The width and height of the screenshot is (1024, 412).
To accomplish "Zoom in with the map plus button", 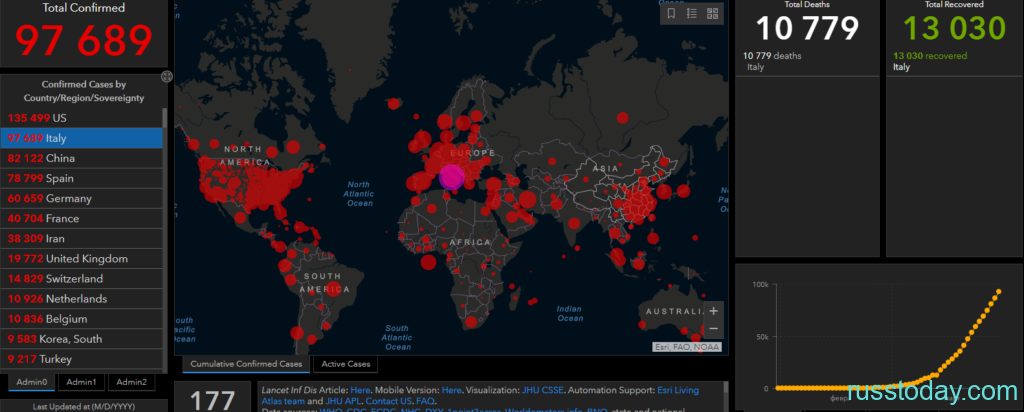I will pos(713,311).
